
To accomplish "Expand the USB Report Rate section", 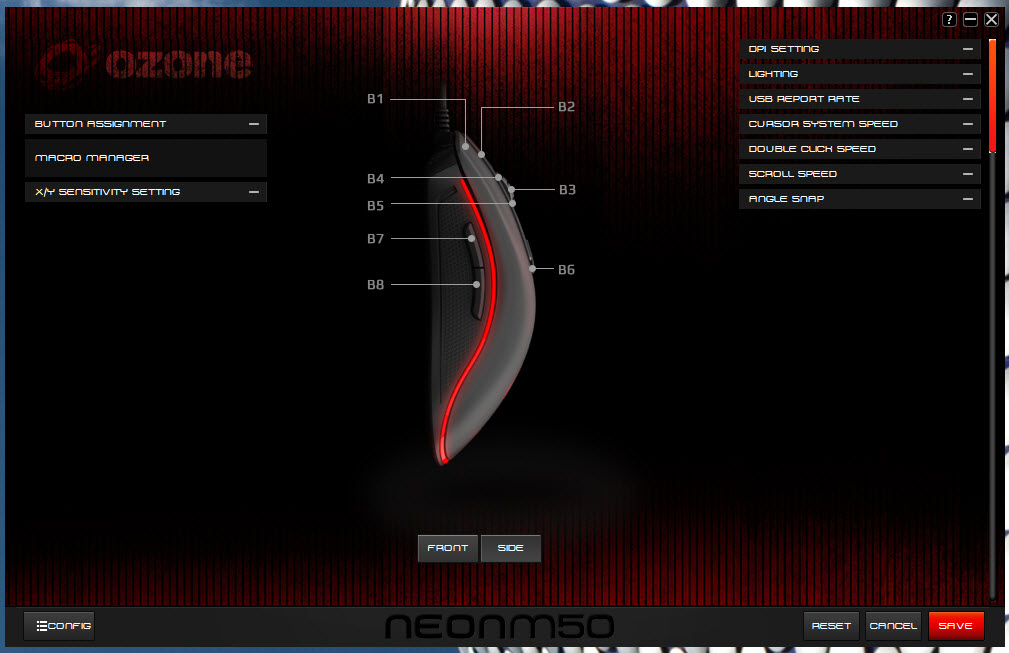I will tap(860, 99).
